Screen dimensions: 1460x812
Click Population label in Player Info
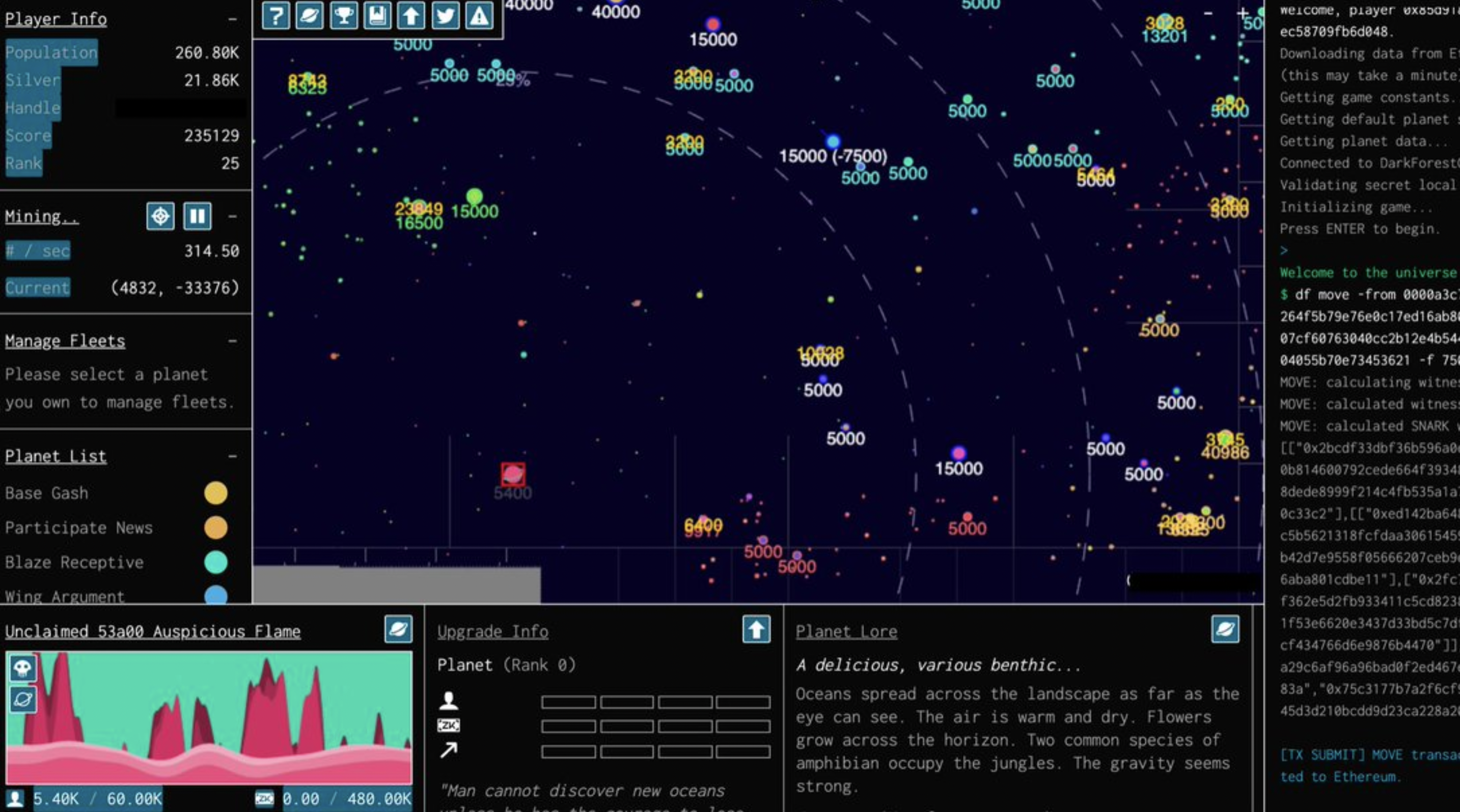51,53
